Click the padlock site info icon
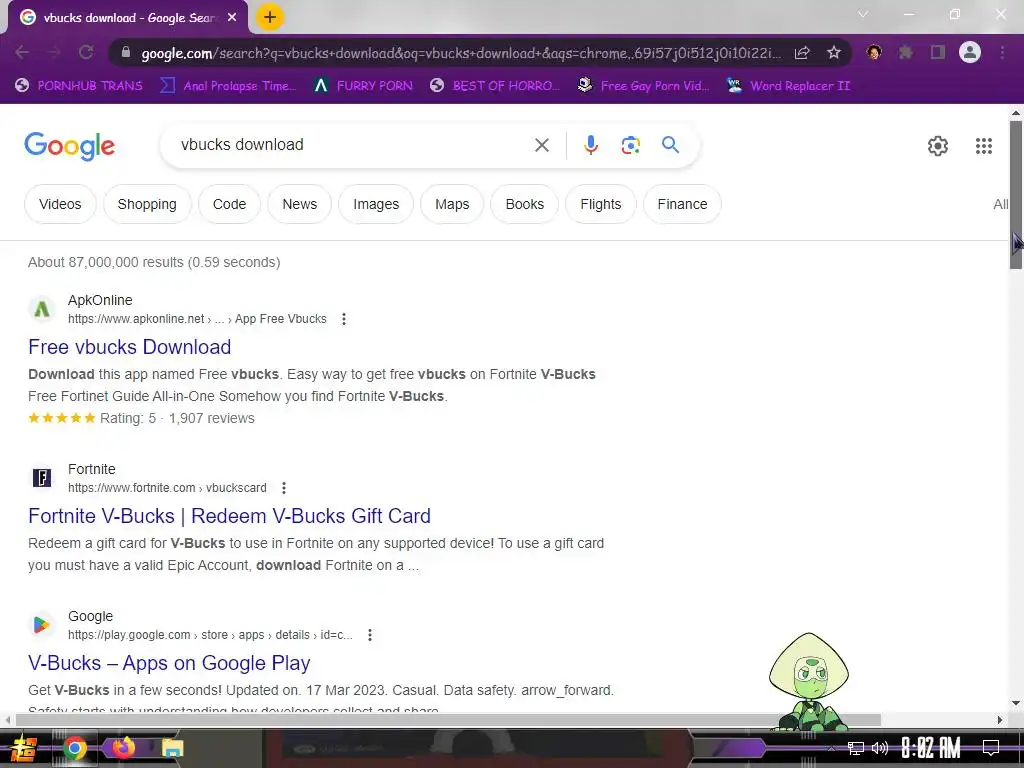 (126, 53)
